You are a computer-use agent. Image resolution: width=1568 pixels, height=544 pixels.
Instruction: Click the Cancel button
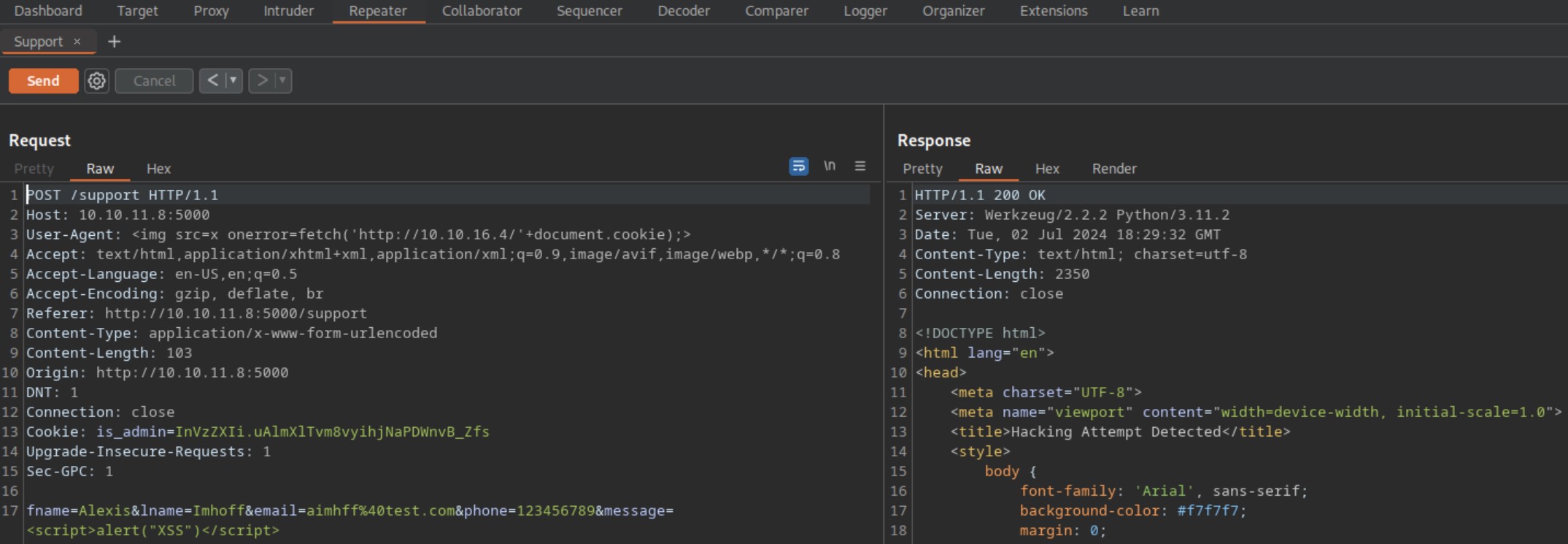(x=154, y=81)
